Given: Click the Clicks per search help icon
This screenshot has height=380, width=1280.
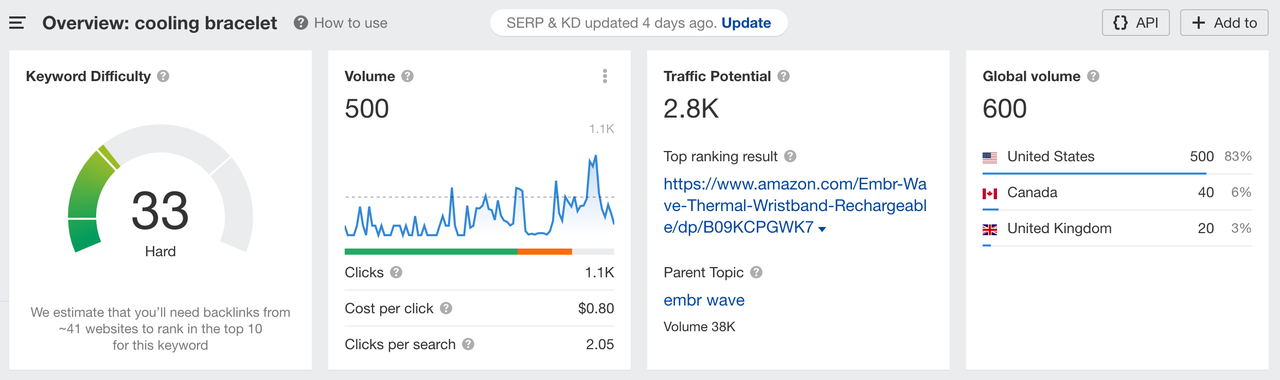Looking at the screenshot, I should pyautogui.click(x=468, y=344).
